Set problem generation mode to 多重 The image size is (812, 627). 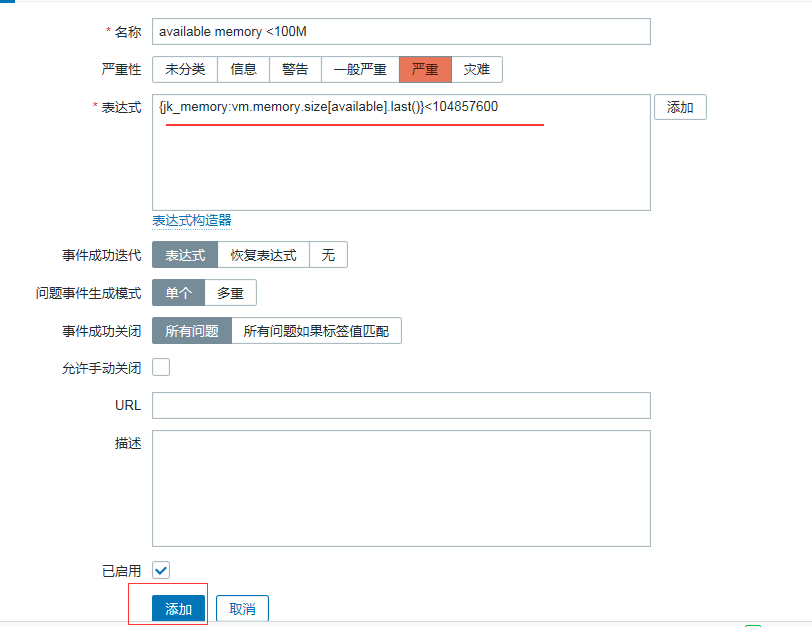click(x=230, y=293)
